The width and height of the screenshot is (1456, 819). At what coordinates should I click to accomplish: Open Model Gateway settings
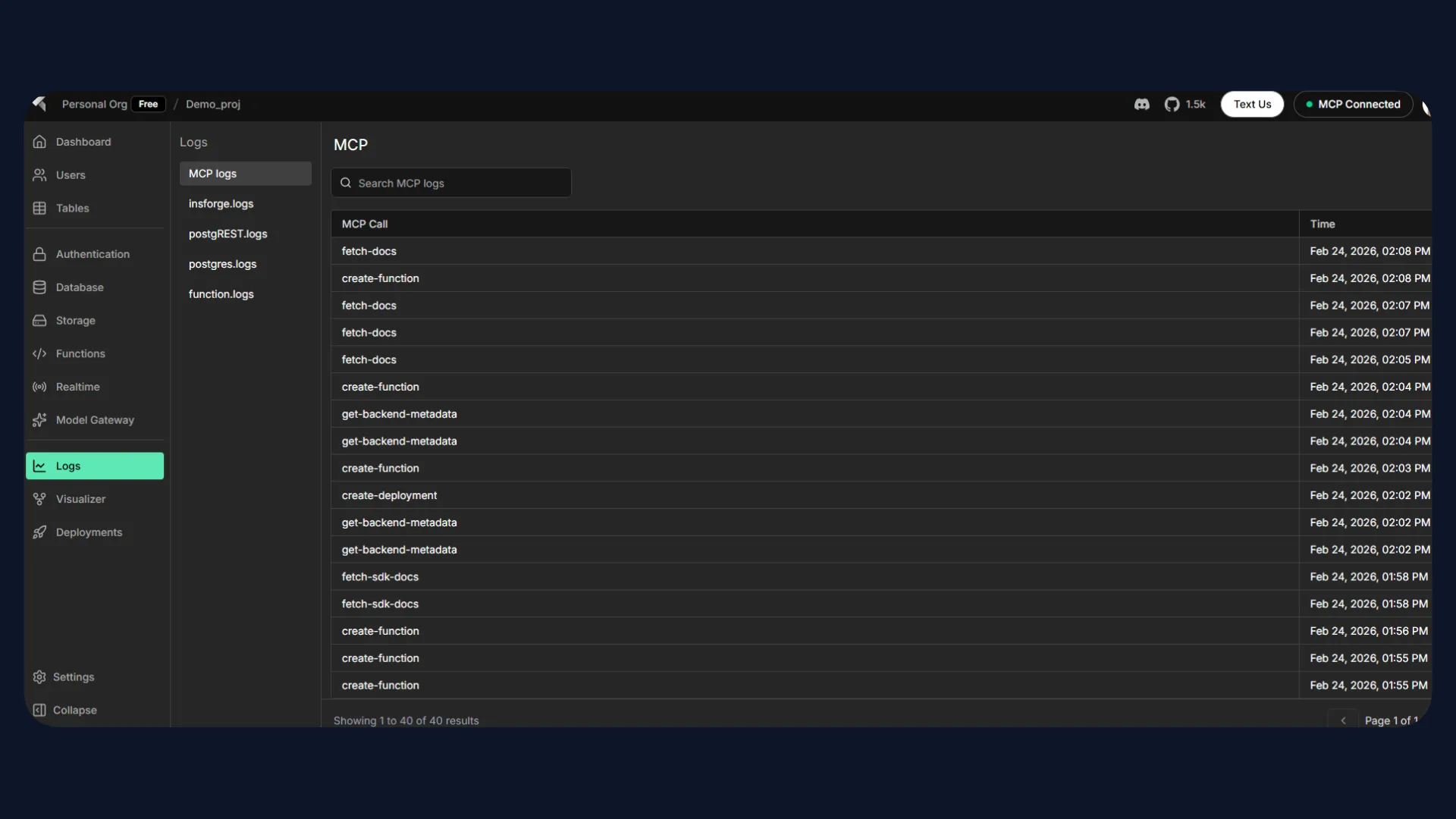94,419
